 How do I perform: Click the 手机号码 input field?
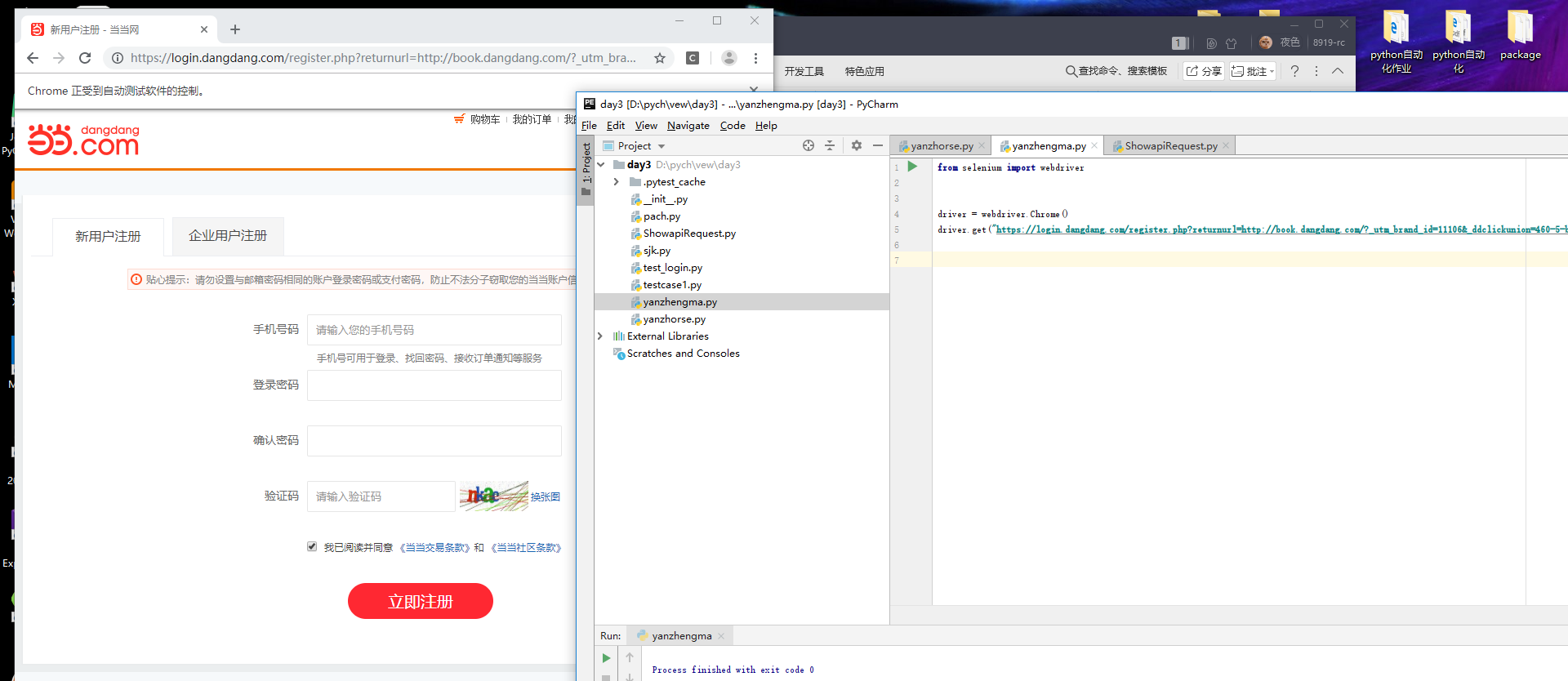click(434, 330)
